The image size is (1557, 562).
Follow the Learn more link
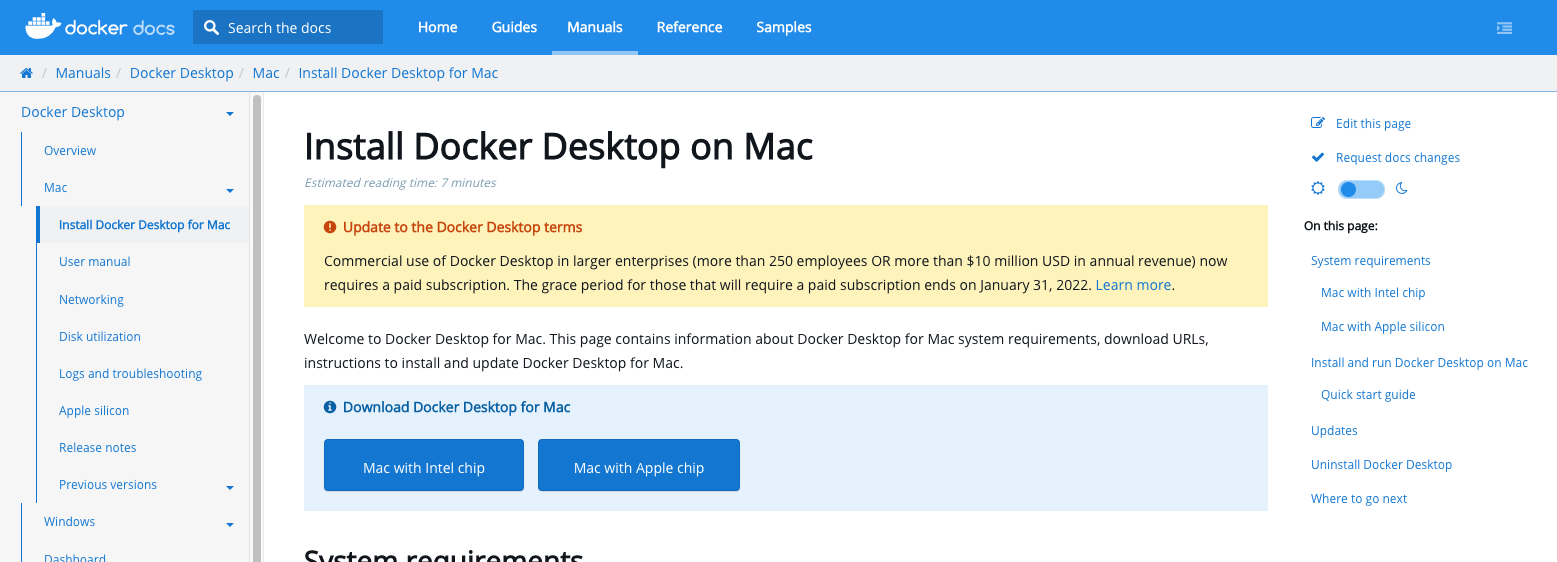[1133, 285]
